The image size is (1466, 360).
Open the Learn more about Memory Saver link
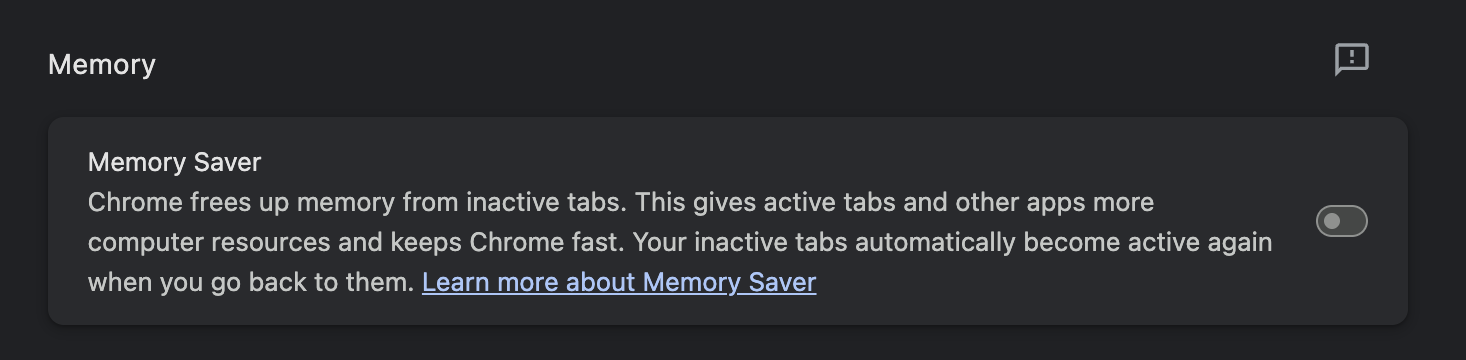[x=619, y=282]
